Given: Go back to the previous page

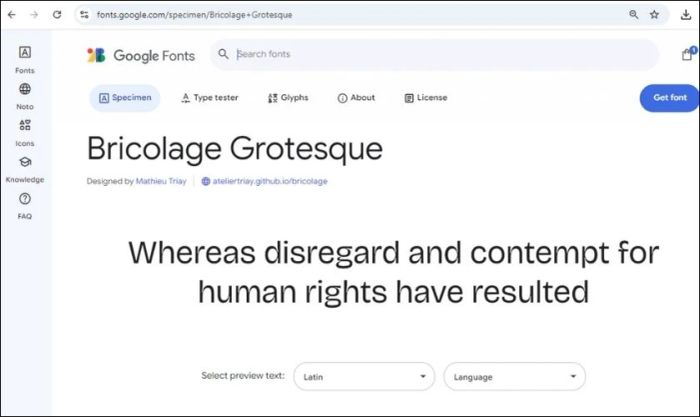Looking at the screenshot, I should (12, 15).
